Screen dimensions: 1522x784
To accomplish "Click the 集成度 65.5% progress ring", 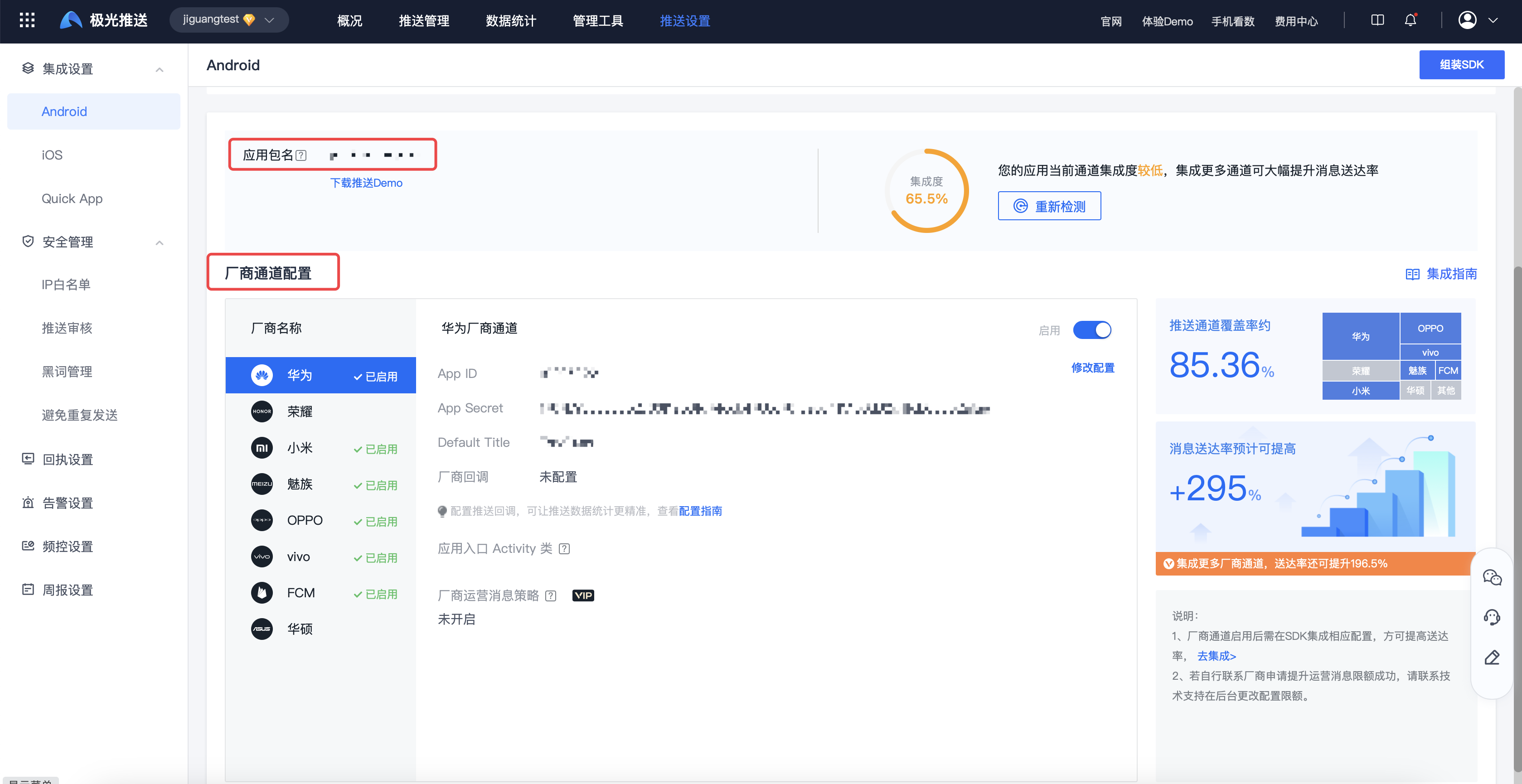I will [926, 190].
